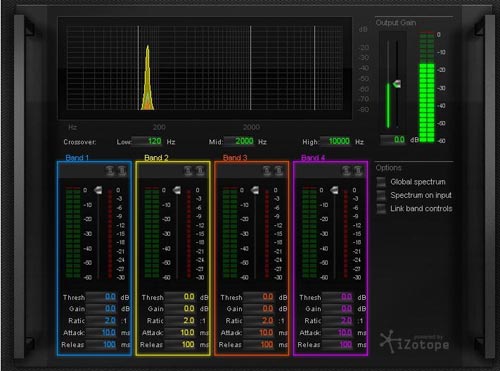Screen dimensions: 500x371
Task: Click the Band 3 Gain value field
Action: coord(259,309)
